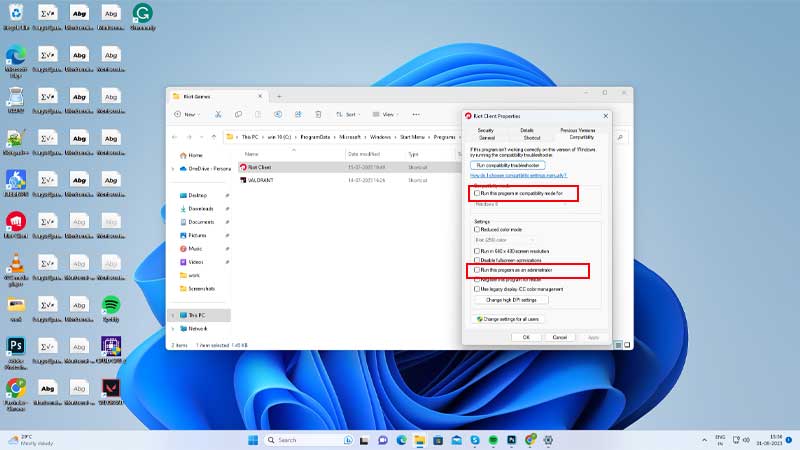Viewport: 800px width, 450px height.
Task: Open Screenshots folder in Explorer sidebar
Action: click(201, 288)
